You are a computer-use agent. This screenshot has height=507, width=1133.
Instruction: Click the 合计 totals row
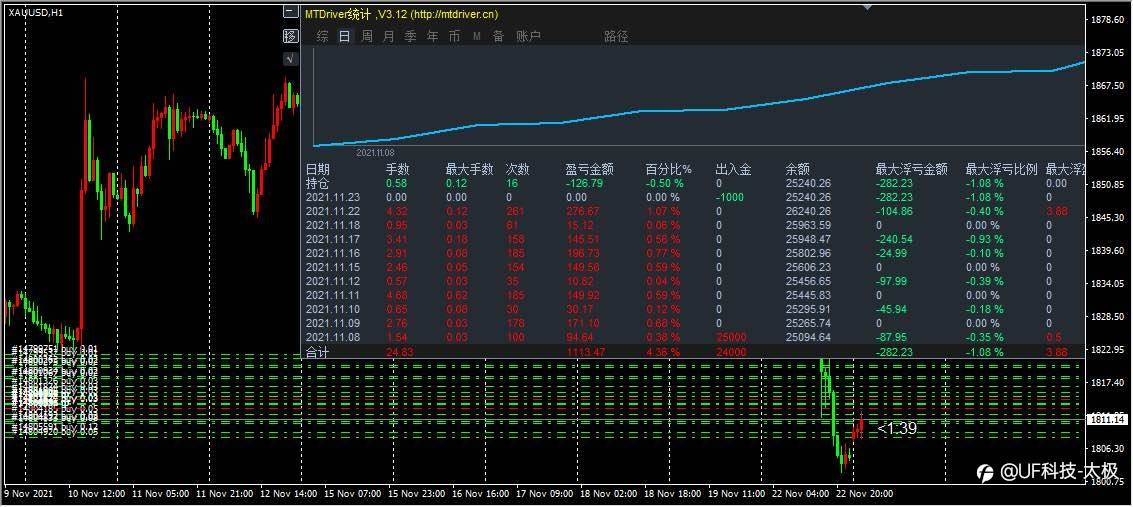coord(317,352)
